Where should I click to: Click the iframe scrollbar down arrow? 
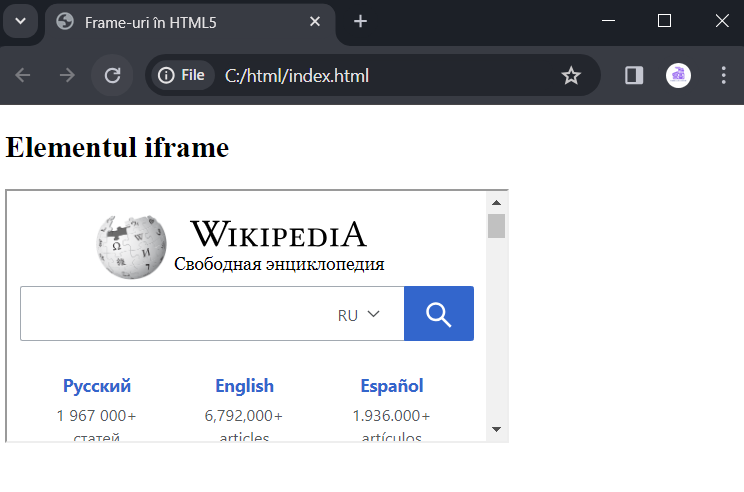tap(496, 429)
